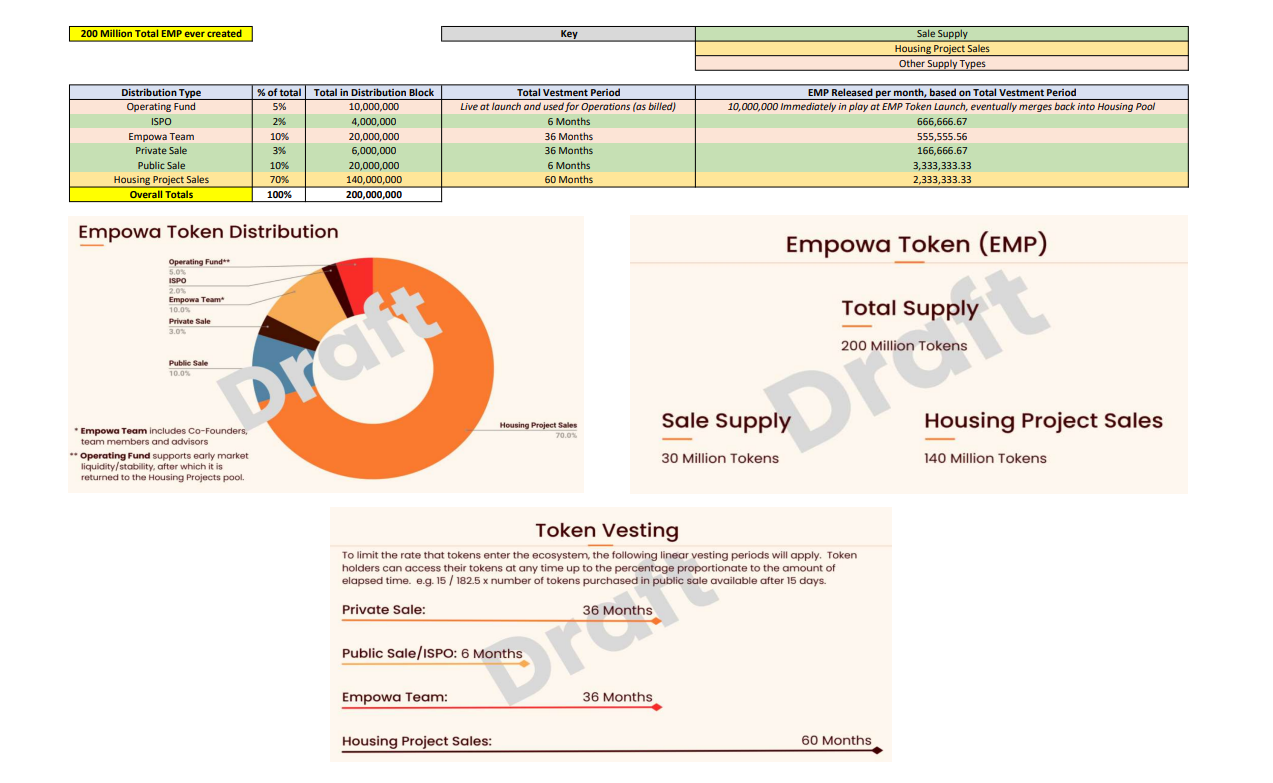The height and width of the screenshot is (783, 1273).
Task: Click the "Empowa Team*" donut chart label
Action: click(x=196, y=300)
